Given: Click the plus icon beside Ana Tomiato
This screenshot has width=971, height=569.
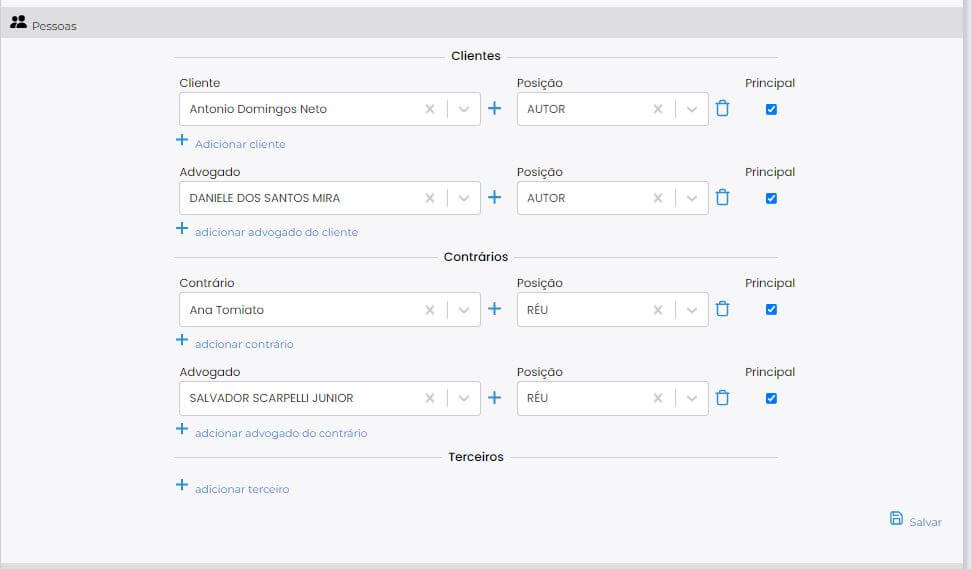Looking at the screenshot, I should (494, 308).
